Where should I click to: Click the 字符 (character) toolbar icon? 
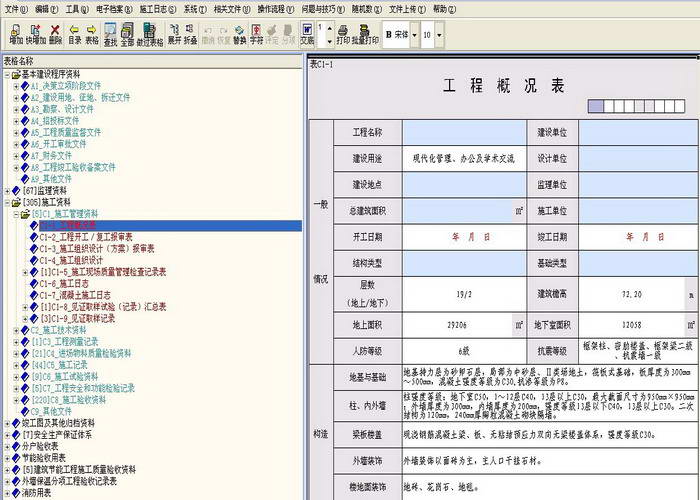(x=256, y=34)
